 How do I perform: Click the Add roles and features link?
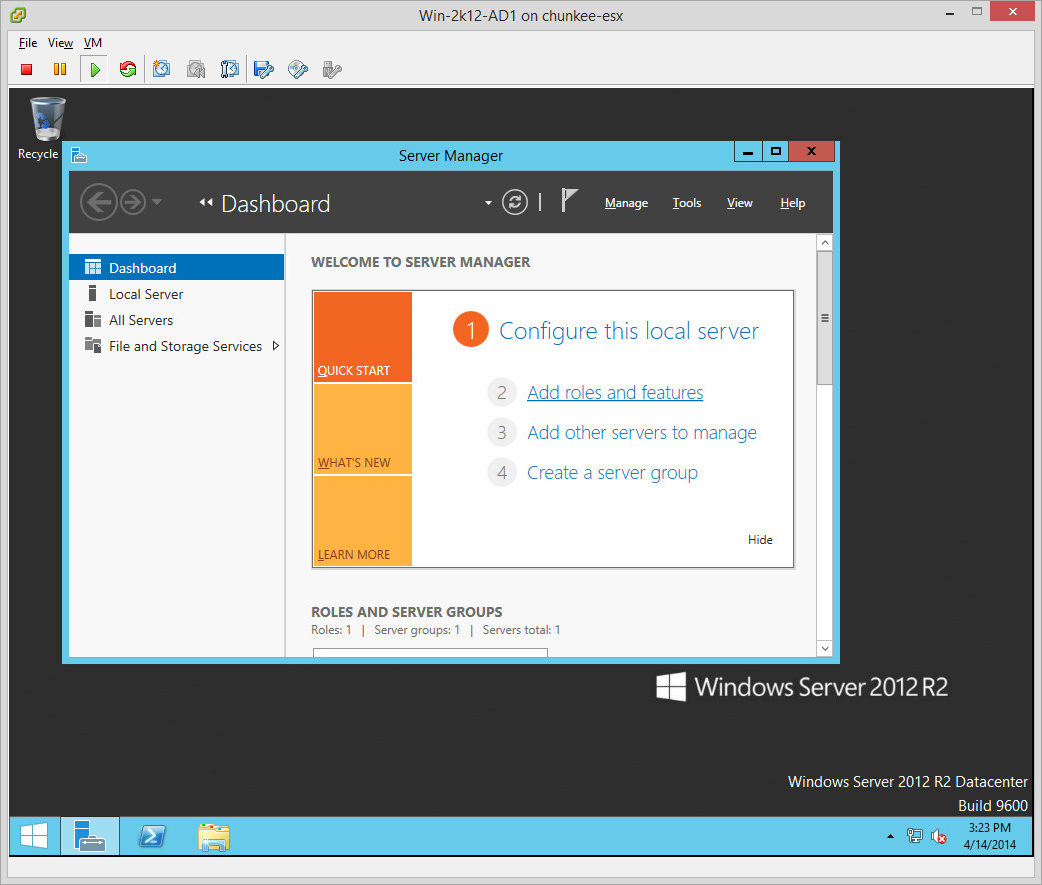pos(615,393)
